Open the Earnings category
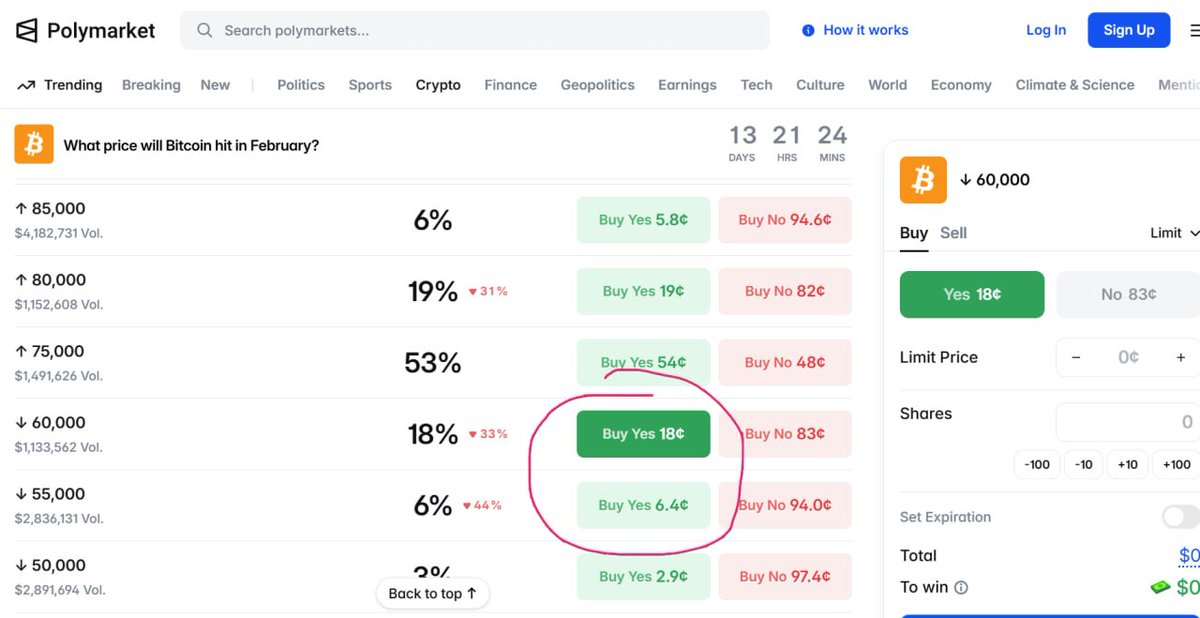The width and height of the screenshot is (1200, 618). tap(687, 85)
